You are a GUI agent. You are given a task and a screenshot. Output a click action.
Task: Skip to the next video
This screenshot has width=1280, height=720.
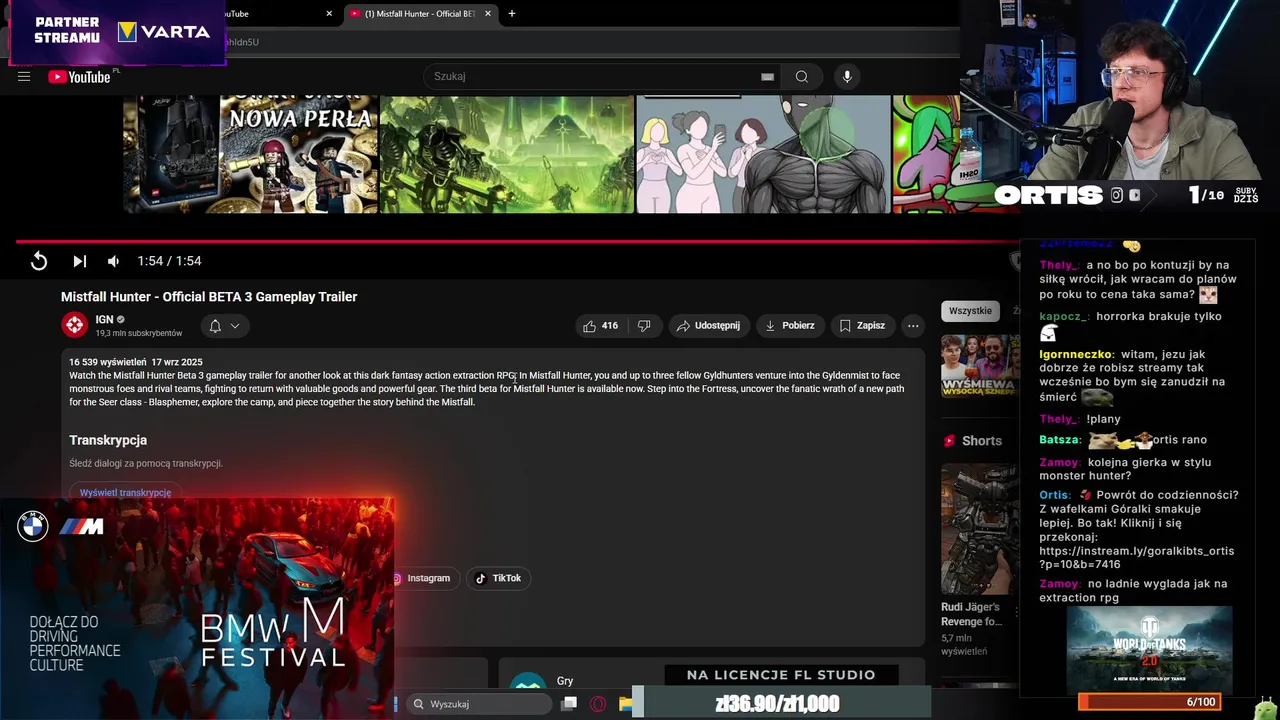point(79,261)
